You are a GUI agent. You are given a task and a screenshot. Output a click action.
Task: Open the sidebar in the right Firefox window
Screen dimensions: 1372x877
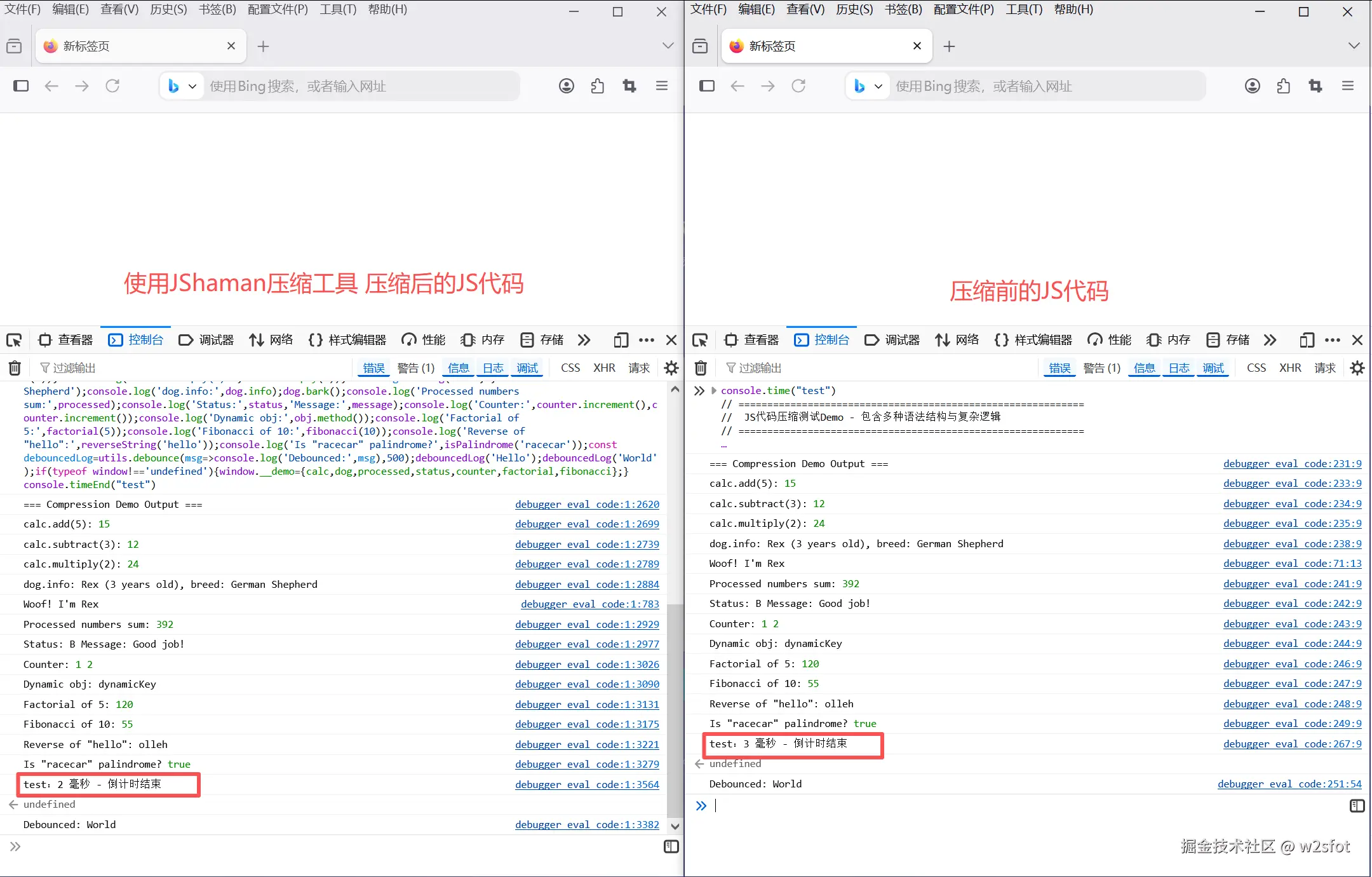[x=707, y=86]
